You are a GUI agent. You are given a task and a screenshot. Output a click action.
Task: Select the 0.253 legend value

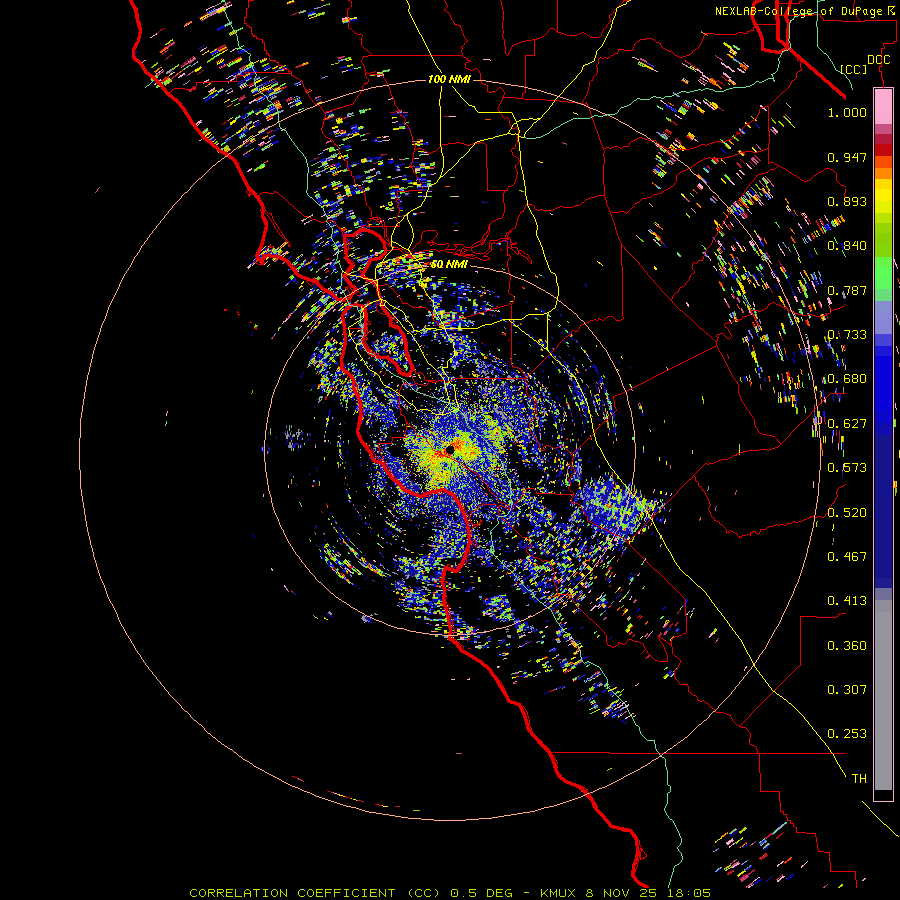tap(847, 734)
